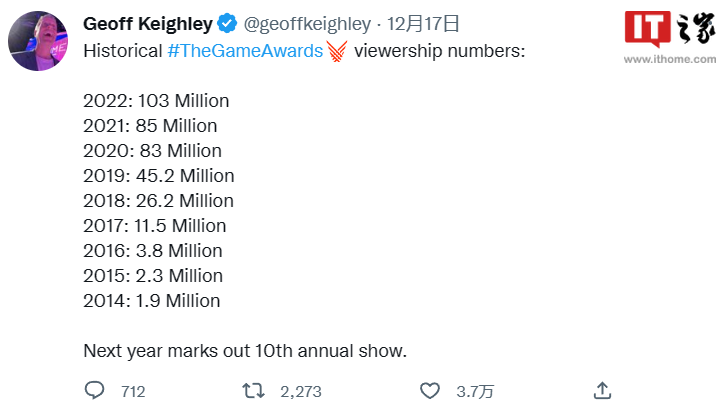727x409 pixels.
Task: Click the retweet arrows icon
Action: pos(254,391)
